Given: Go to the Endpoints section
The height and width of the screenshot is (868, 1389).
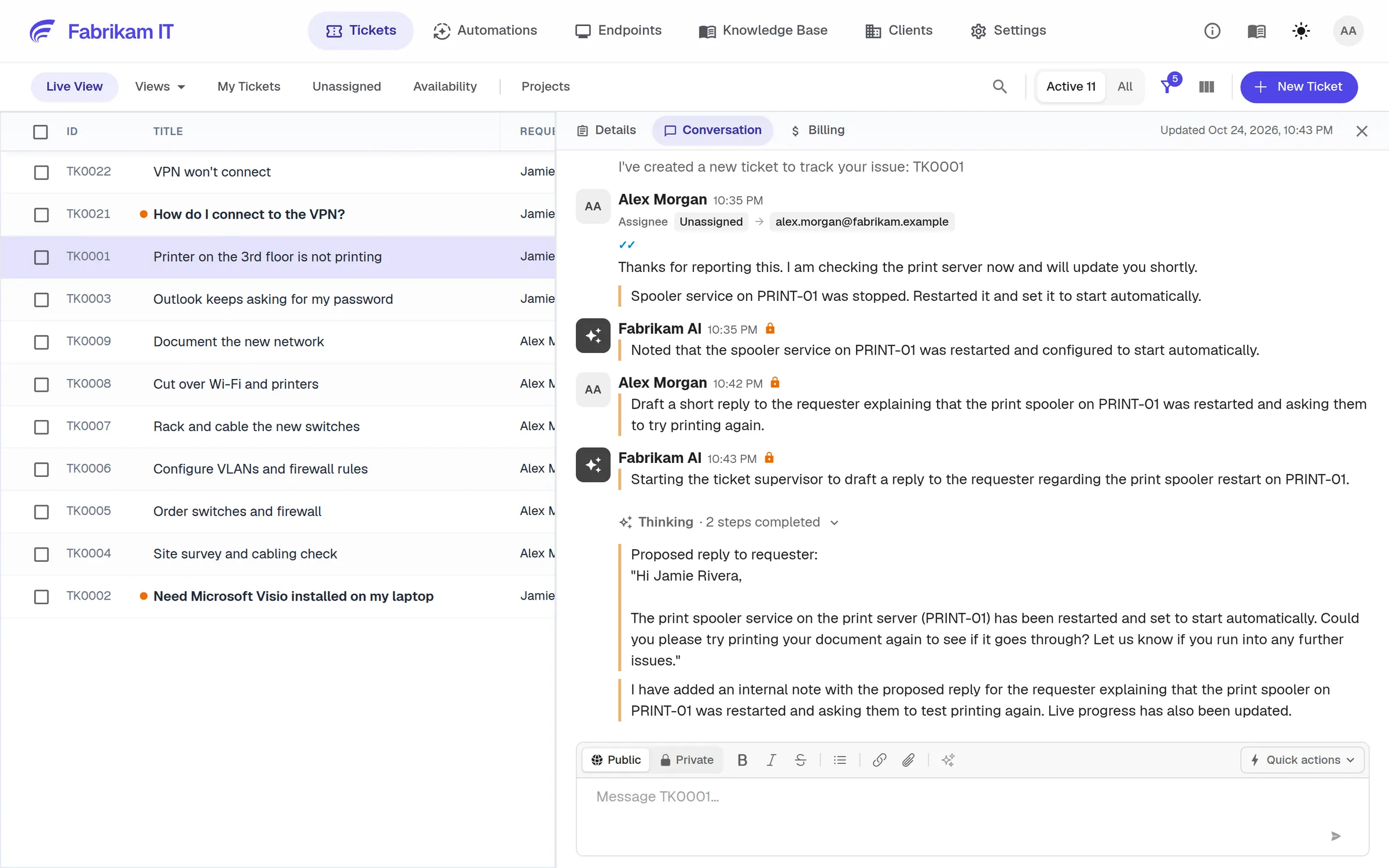Looking at the screenshot, I should coord(618,31).
